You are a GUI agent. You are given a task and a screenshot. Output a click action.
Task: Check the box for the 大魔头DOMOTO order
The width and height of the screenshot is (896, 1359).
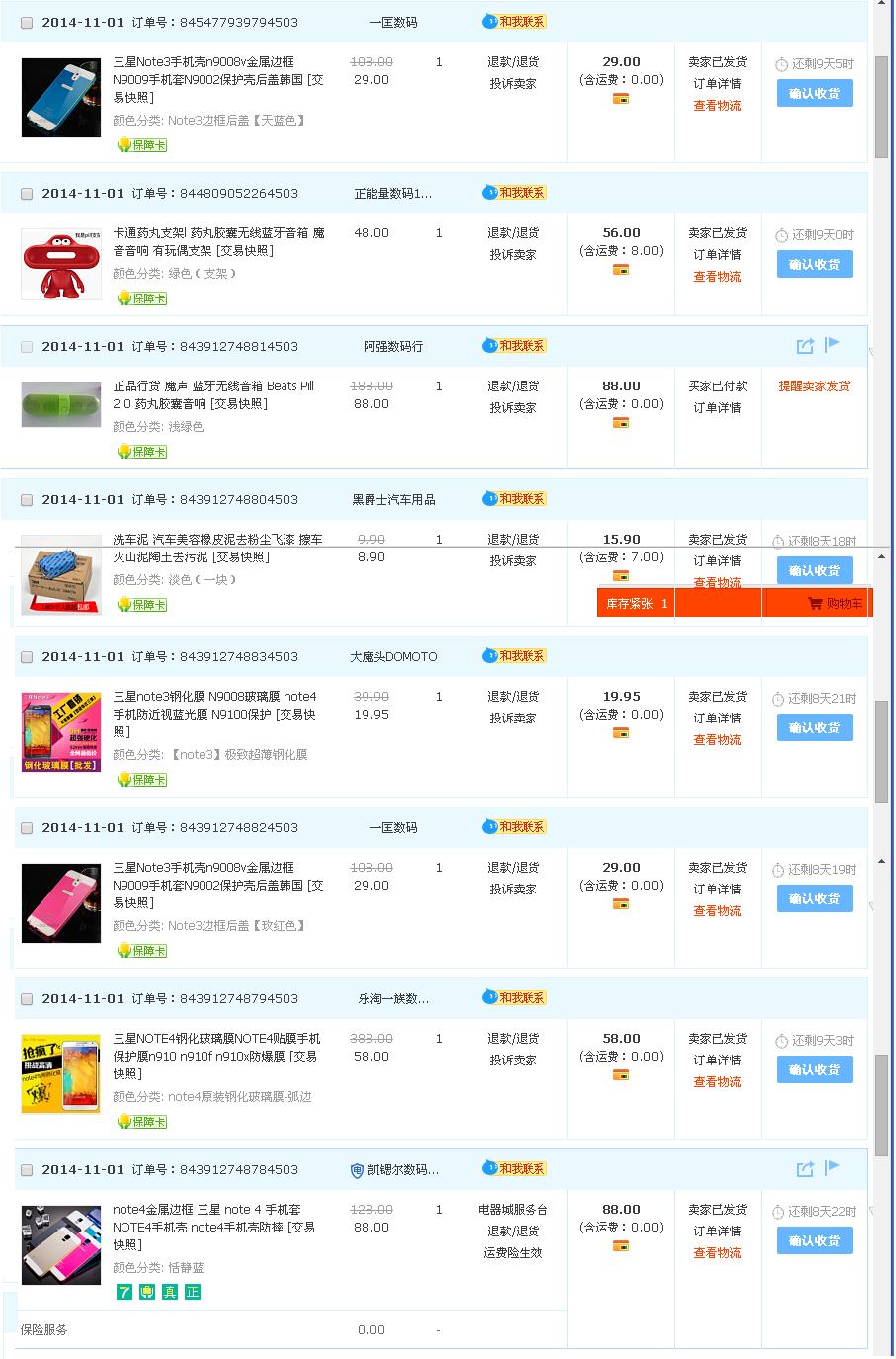[27, 657]
